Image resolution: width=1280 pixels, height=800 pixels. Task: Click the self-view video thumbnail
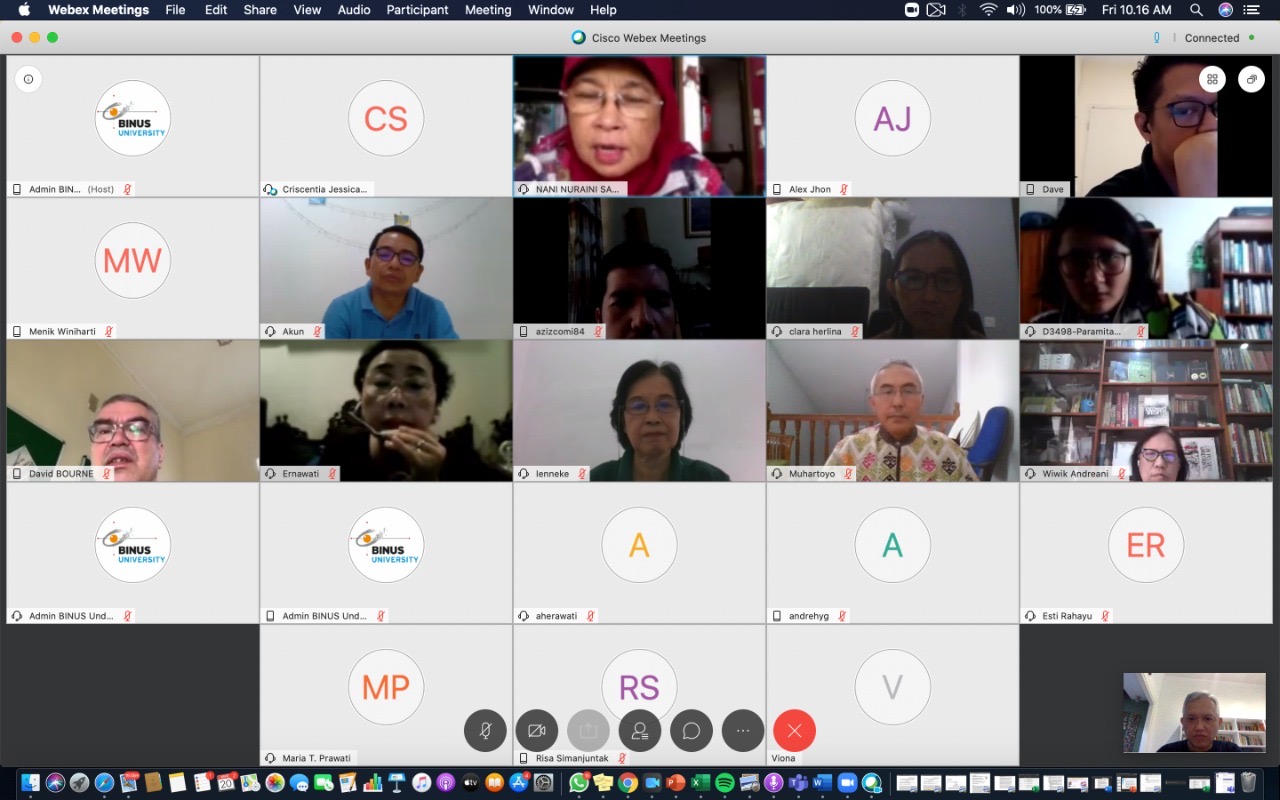click(x=1194, y=712)
